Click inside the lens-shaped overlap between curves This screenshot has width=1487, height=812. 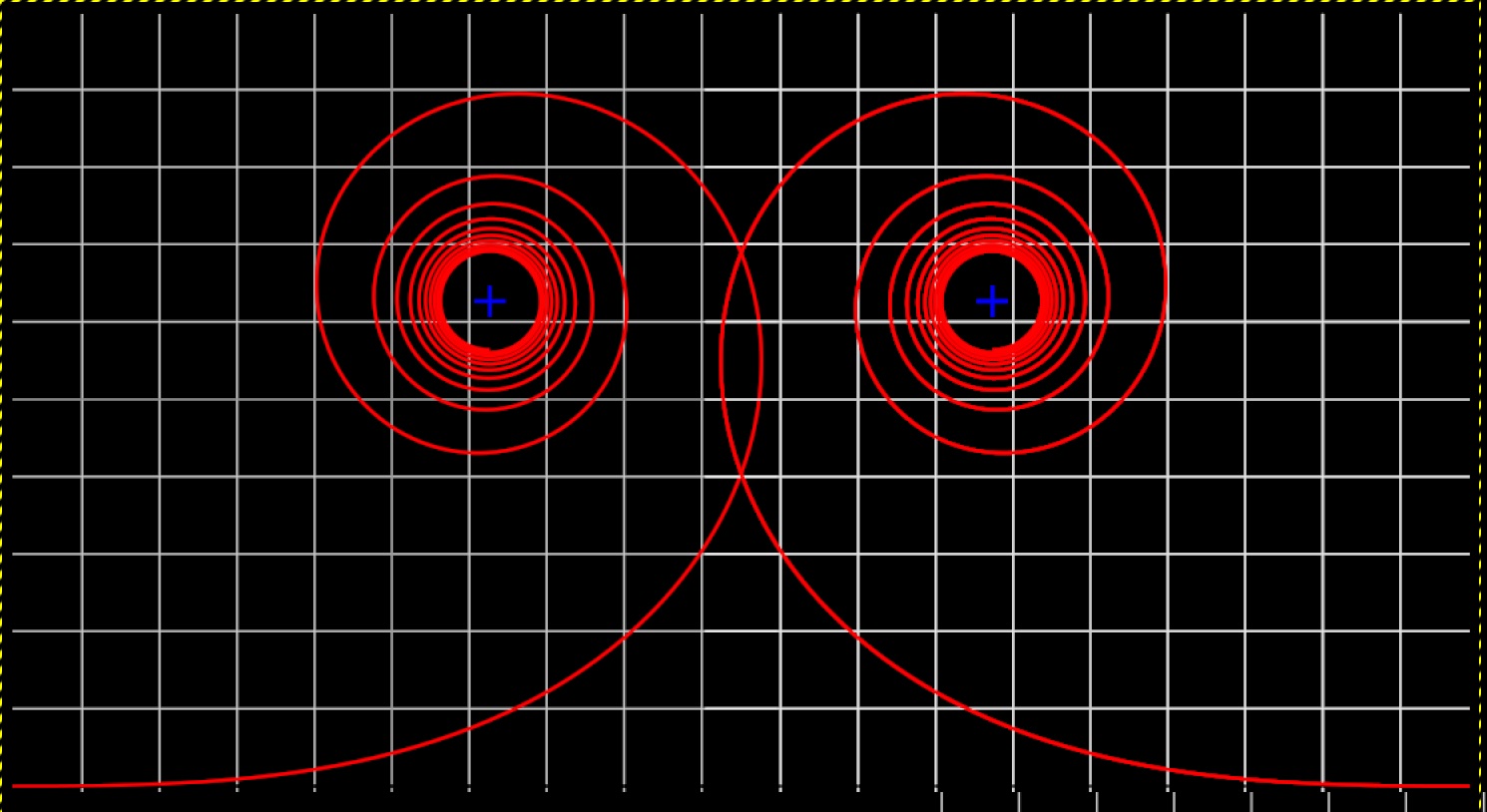pyautogui.click(x=742, y=364)
